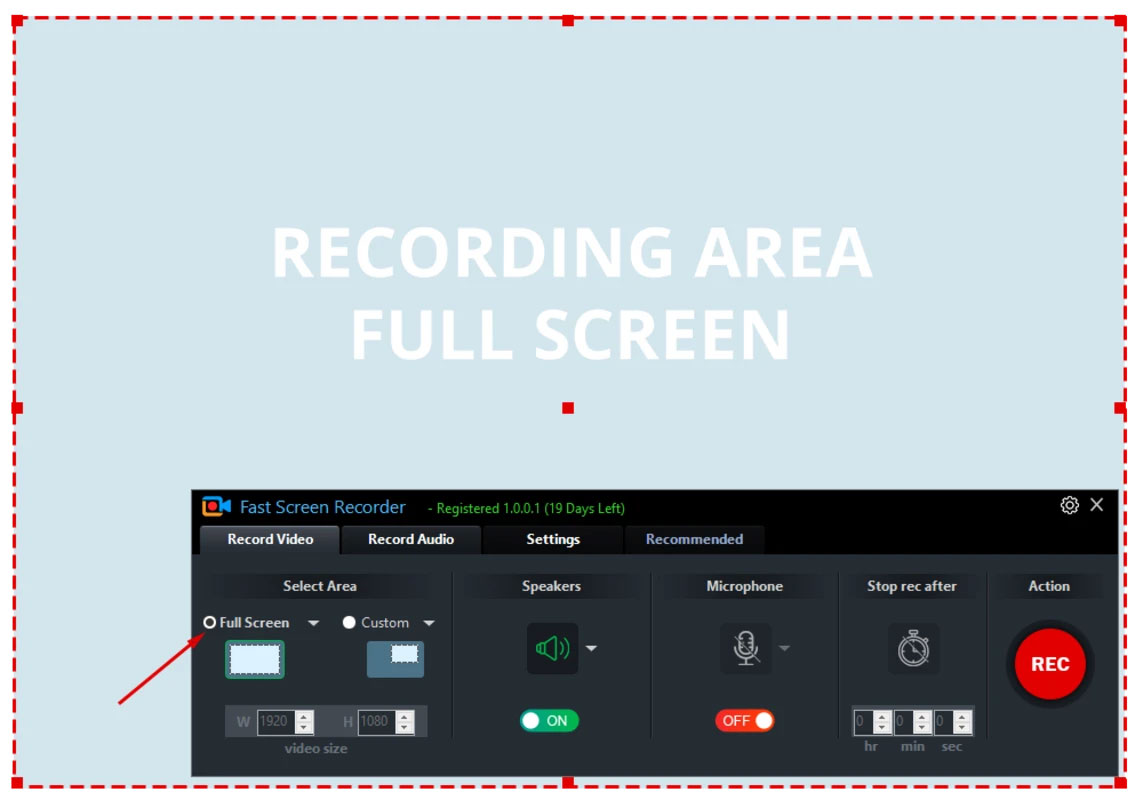This screenshot has width=1143, height=800.
Task: Click the video width field showing 1920
Action: point(276,721)
